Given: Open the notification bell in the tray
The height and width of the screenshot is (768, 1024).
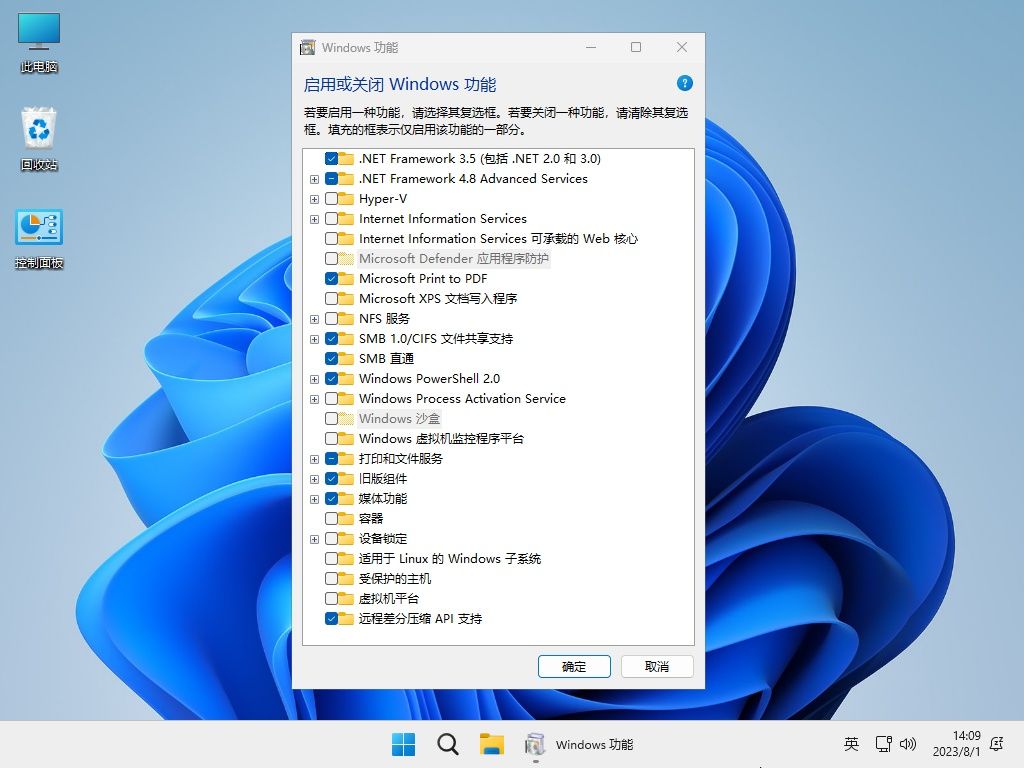Looking at the screenshot, I should [997, 744].
